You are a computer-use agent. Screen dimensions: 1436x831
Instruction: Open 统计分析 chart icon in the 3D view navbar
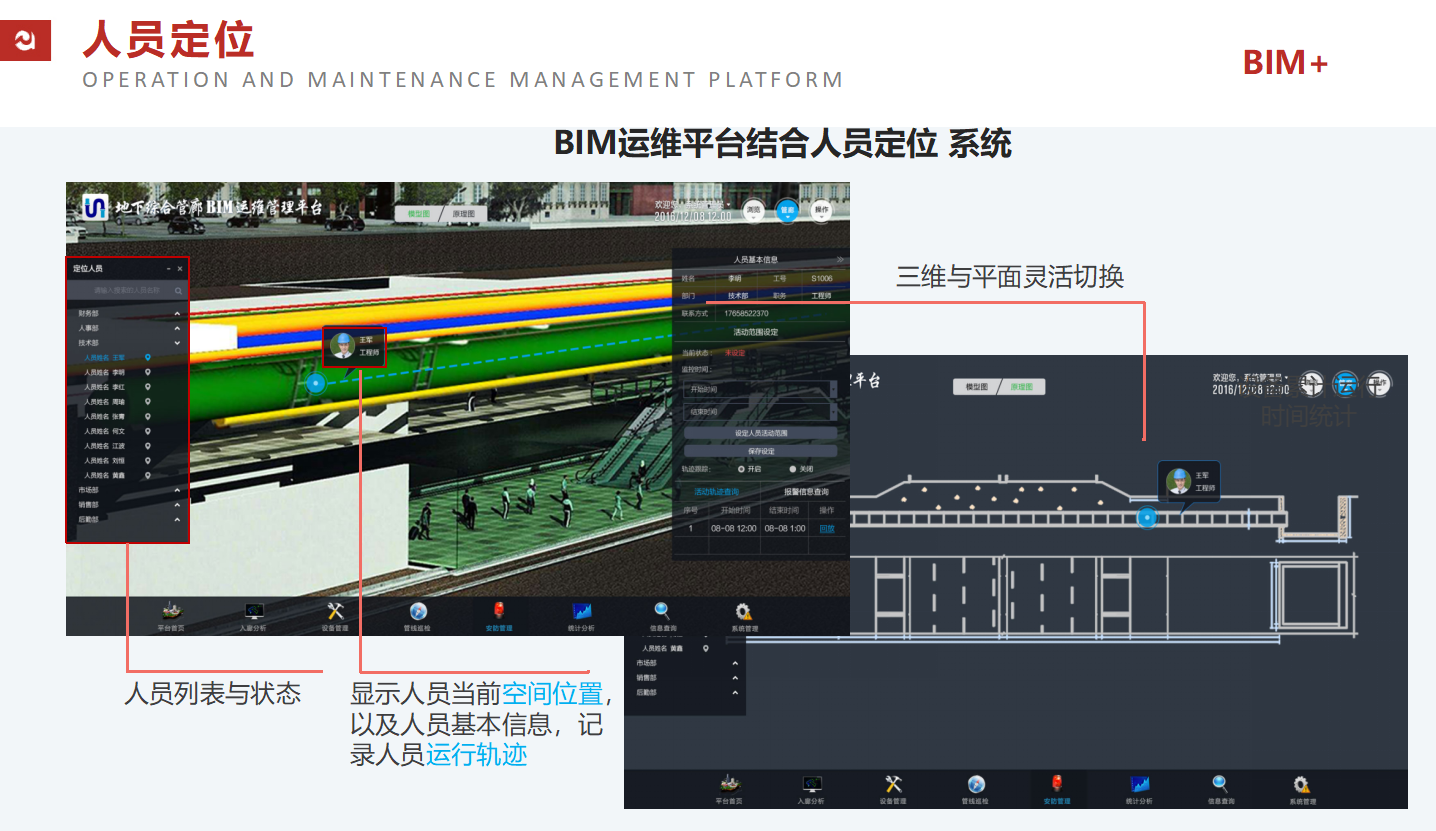[x=581, y=612]
